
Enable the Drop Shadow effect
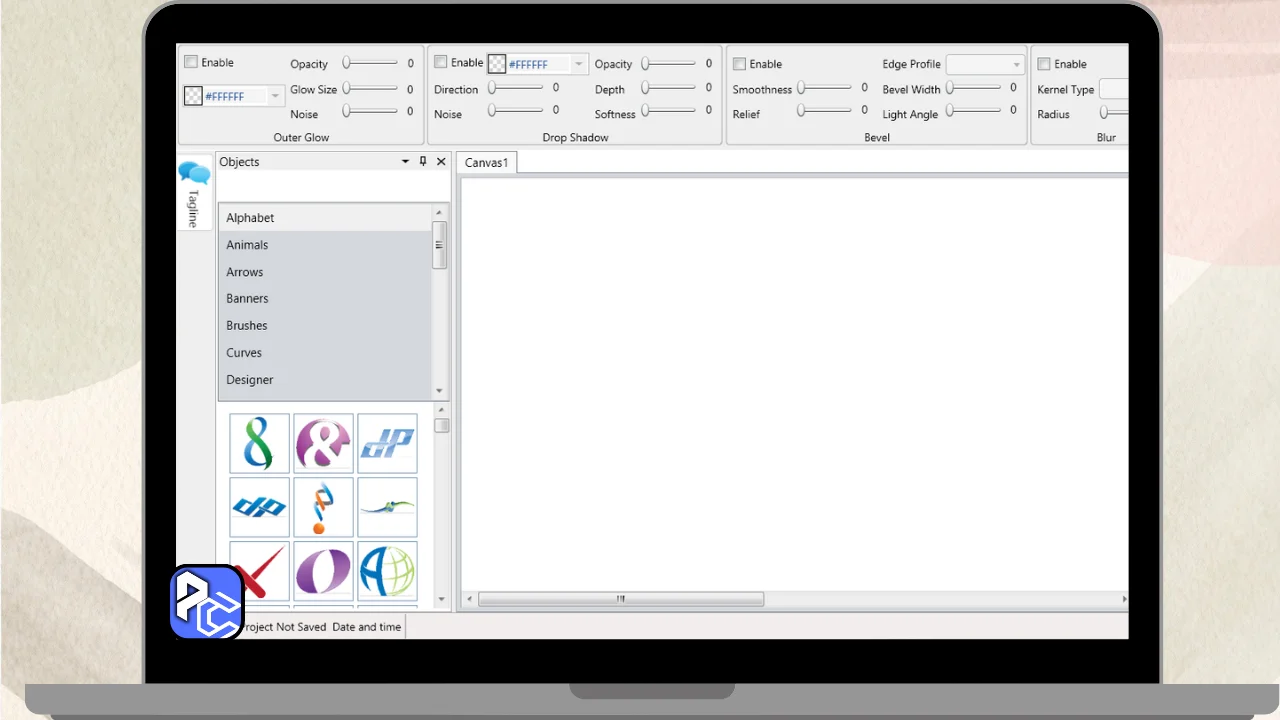click(440, 62)
